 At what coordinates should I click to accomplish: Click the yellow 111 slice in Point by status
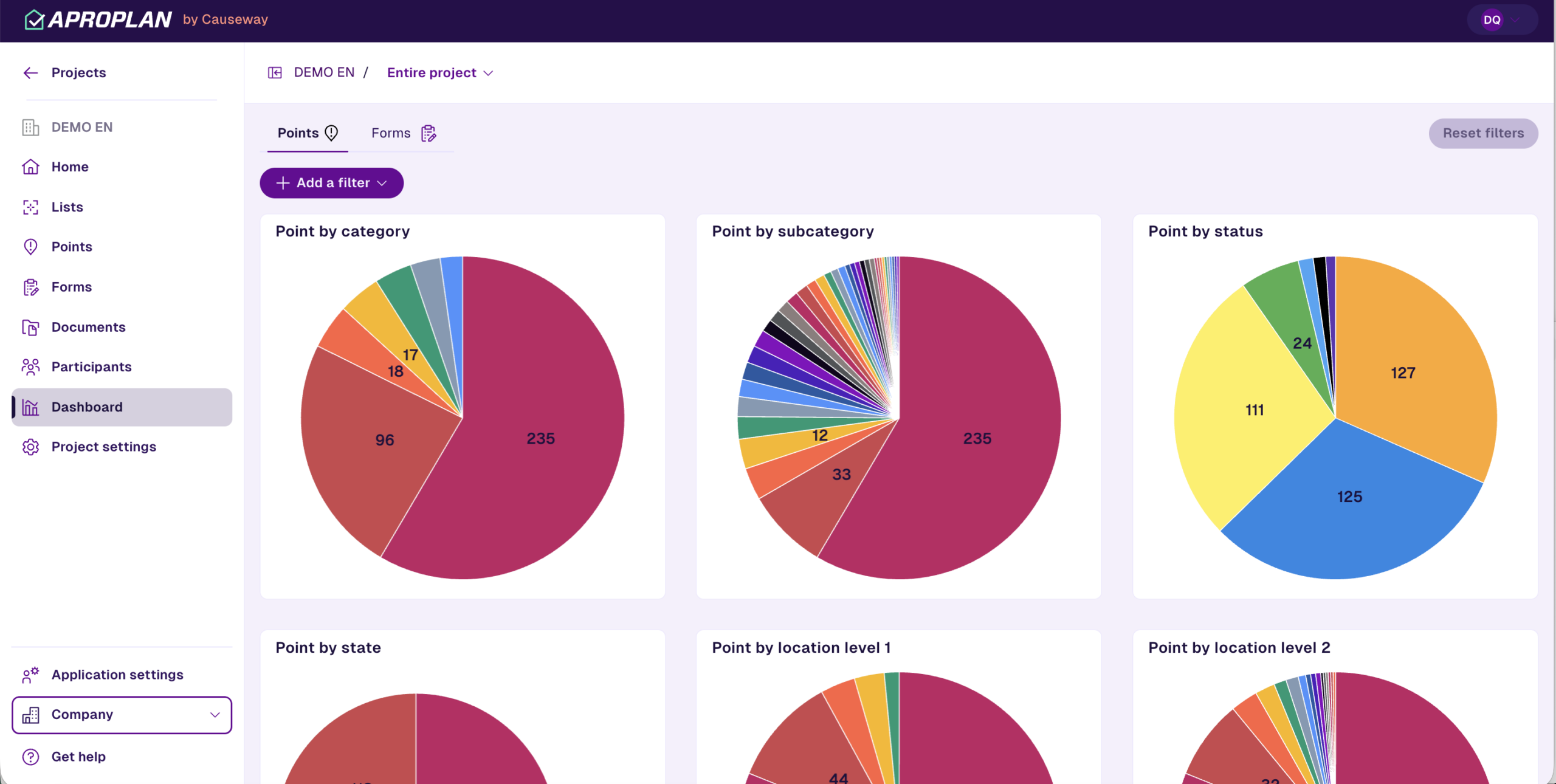click(1255, 410)
